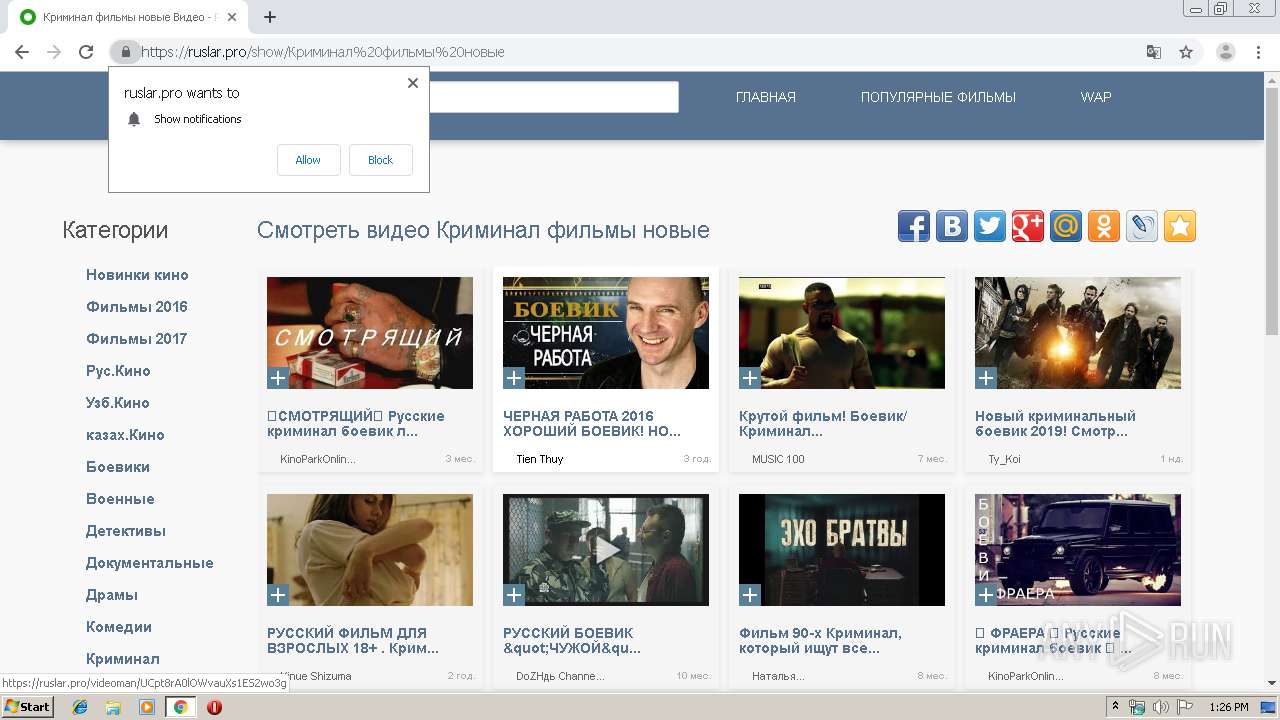Select Детективы category
Viewport: 1280px width, 720px height.
(x=126, y=531)
